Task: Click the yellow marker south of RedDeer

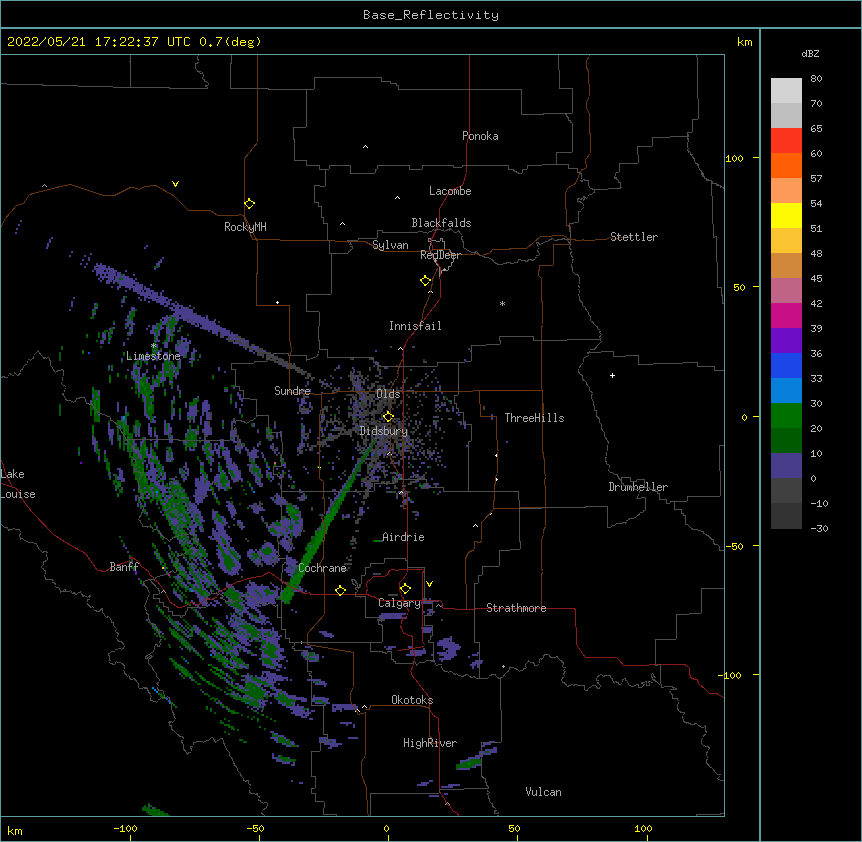Action: (x=426, y=281)
